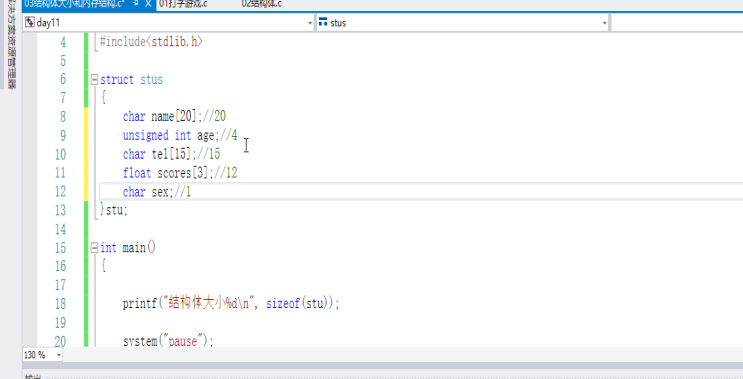Click the #include<stdlib.h> line
Image resolution: width=743 pixels, height=379 pixels.
152,42
